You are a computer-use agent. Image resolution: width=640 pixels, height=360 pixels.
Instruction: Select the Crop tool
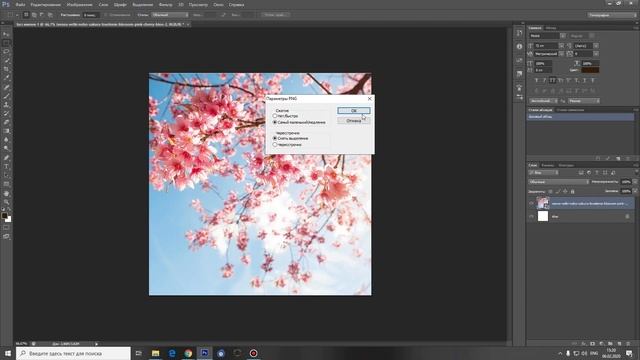[6, 69]
